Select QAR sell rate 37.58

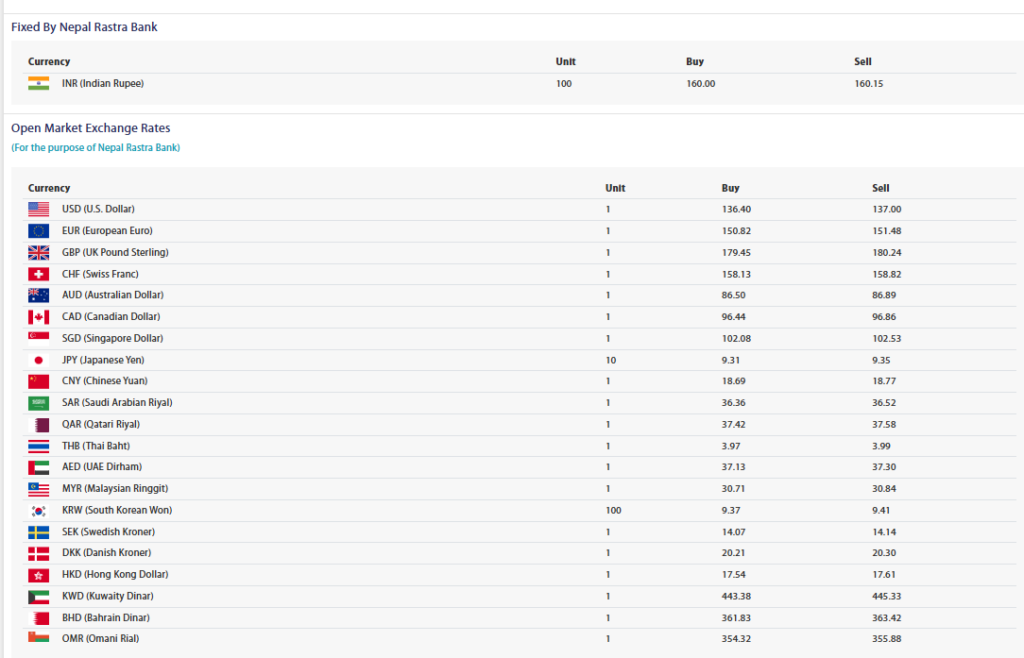[x=884, y=424]
